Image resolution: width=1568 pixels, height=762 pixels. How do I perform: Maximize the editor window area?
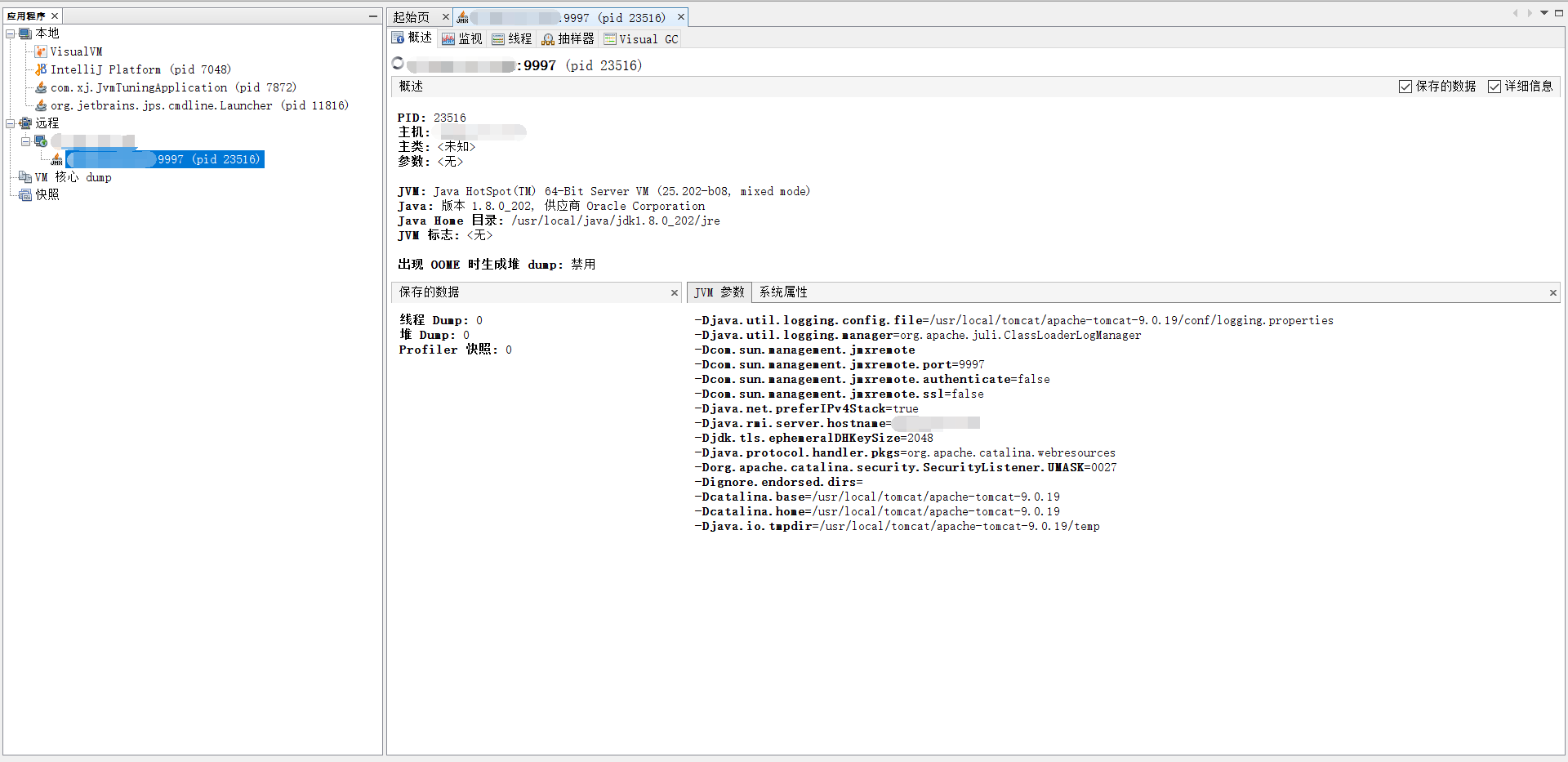point(1559,13)
